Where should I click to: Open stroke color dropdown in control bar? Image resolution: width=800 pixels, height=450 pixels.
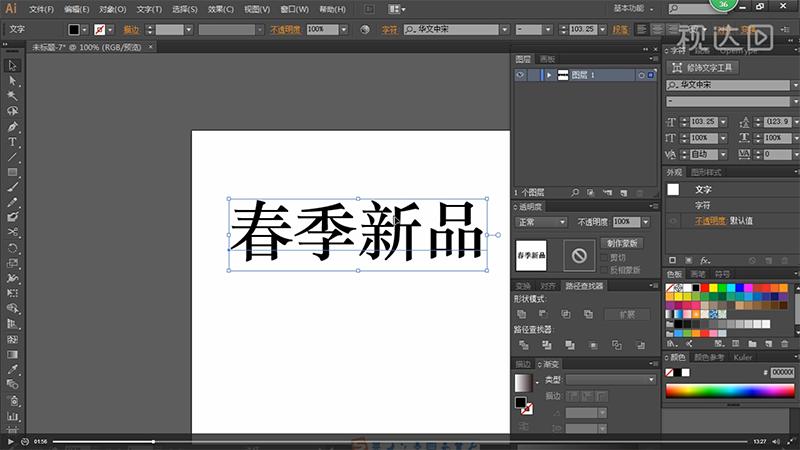coord(110,30)
